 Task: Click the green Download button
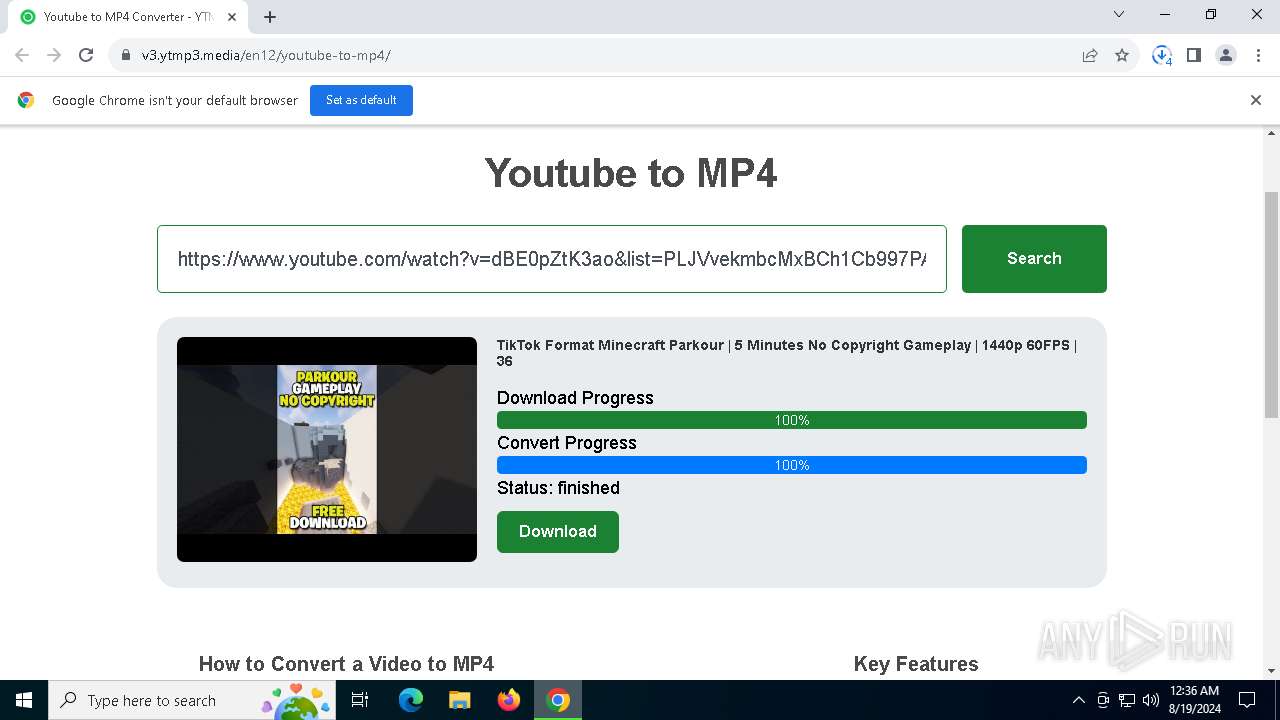(x=558, y=532)
